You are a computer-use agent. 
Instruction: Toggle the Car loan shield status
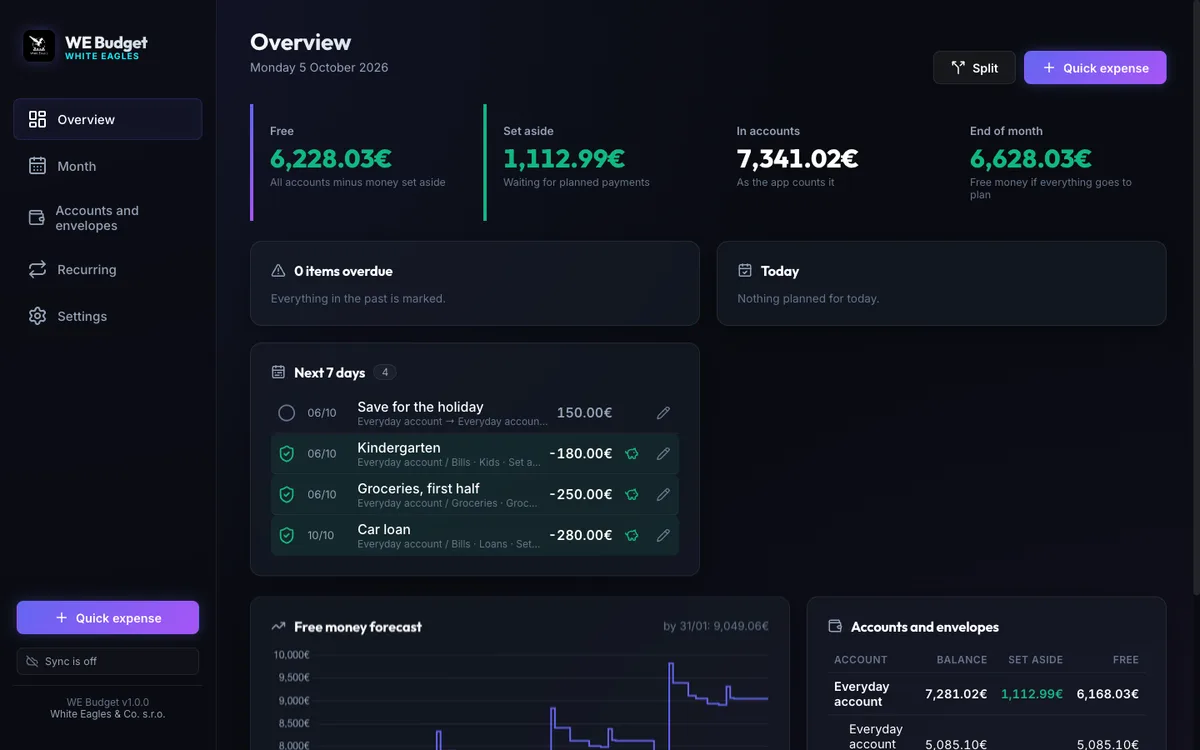[287, 536]
